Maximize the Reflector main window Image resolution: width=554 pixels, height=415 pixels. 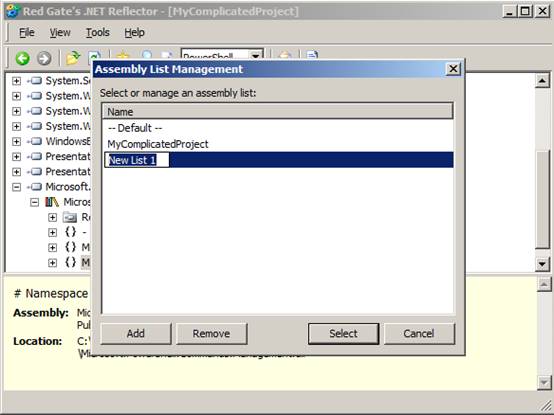point(525,11)
